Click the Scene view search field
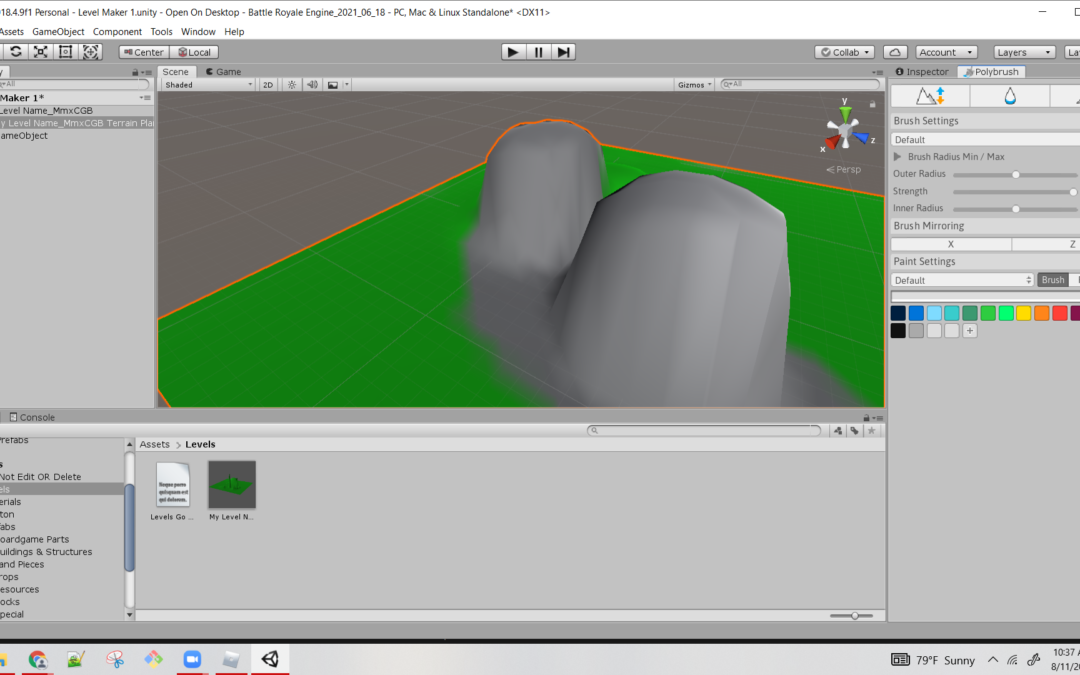Image resolution: width=1080 pixels, height=675 pixels. [800, 84]
